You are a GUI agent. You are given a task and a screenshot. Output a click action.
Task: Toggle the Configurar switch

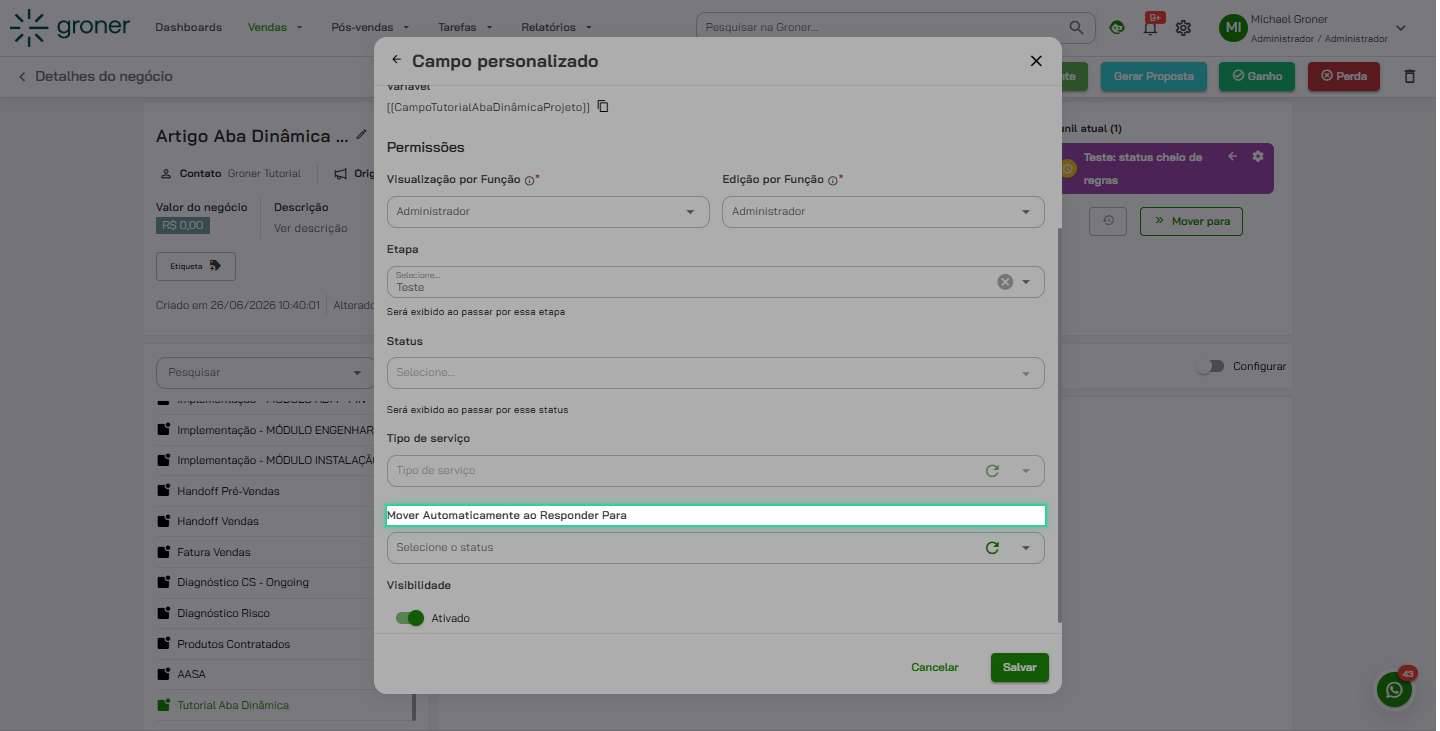coord(1210,366)
